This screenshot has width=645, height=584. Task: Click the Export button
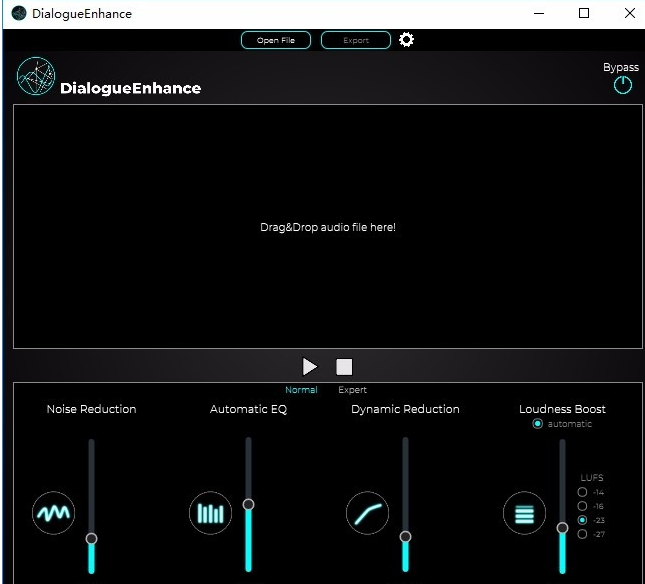[x=355, y=40]
